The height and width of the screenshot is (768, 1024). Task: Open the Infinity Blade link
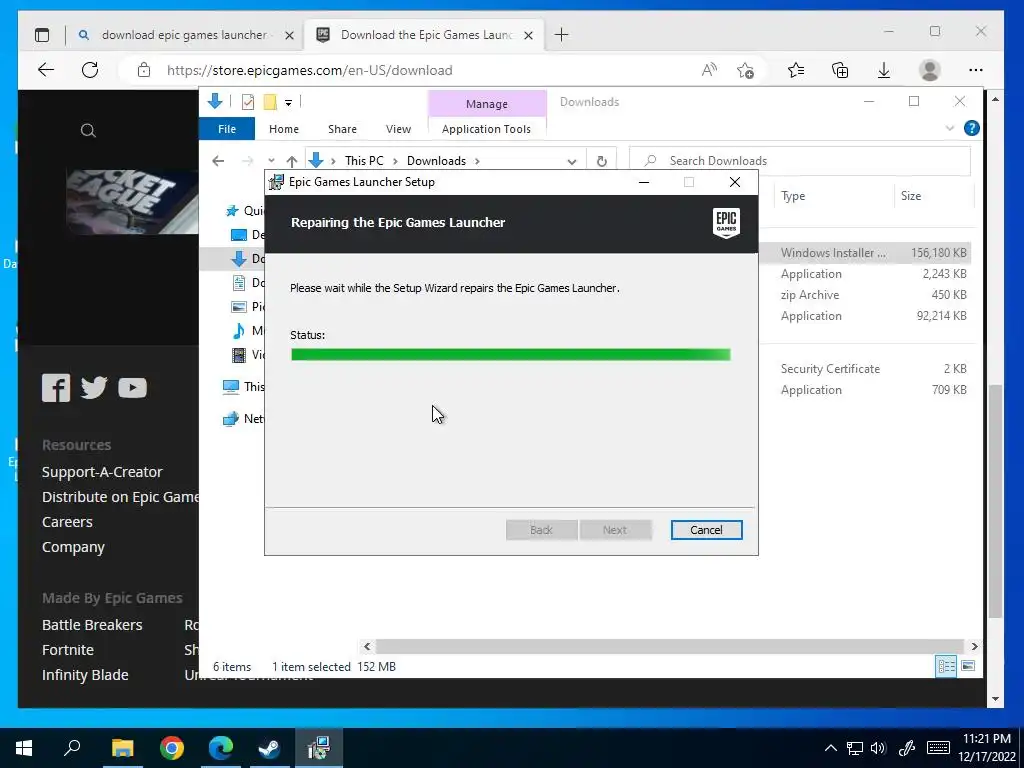[85, 675]
